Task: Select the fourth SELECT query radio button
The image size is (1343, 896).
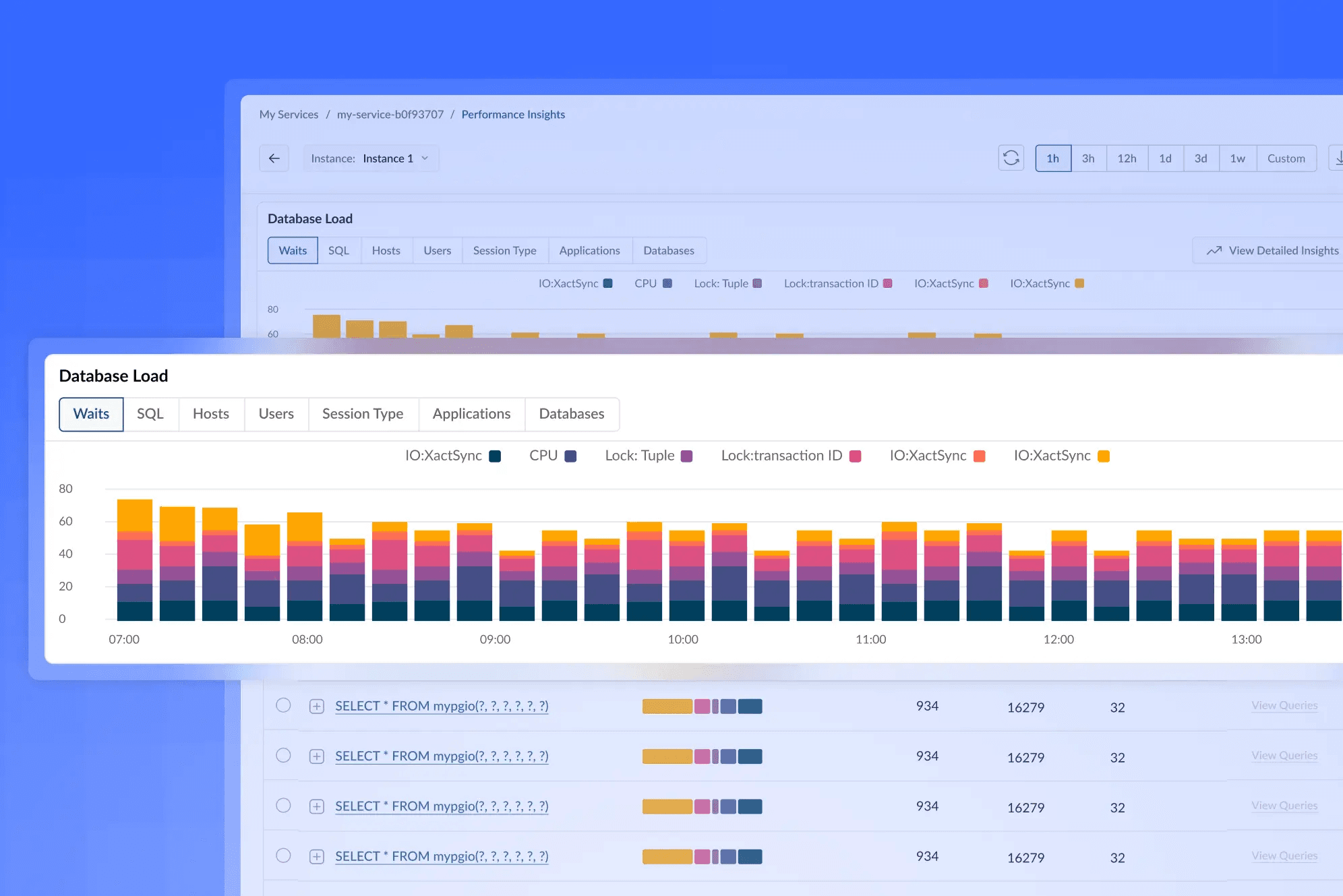Action: point(283,856)
